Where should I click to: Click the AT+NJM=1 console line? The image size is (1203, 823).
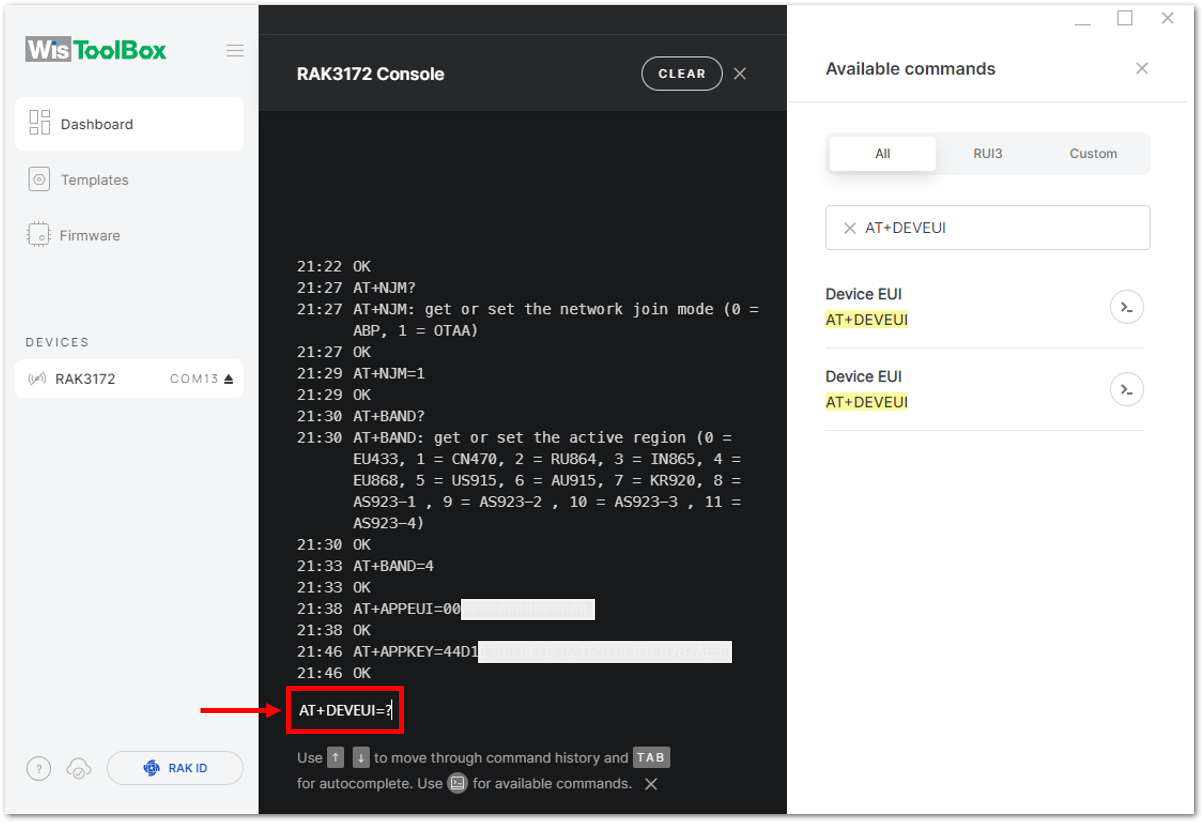click(x=361, y=373)
